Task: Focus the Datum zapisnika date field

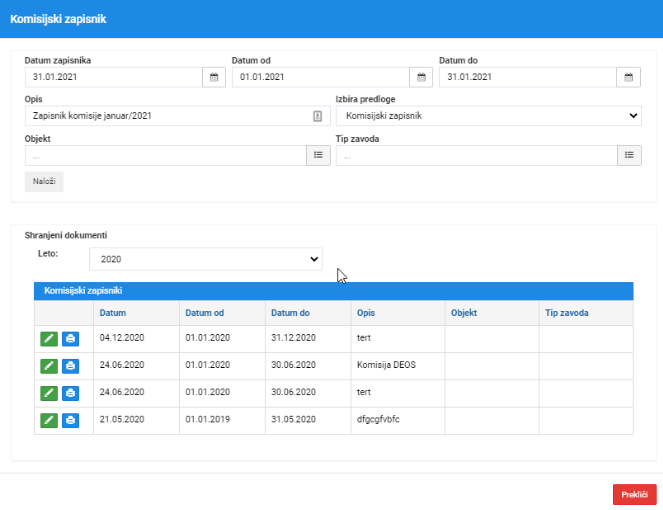Action: tap(114, 77)
